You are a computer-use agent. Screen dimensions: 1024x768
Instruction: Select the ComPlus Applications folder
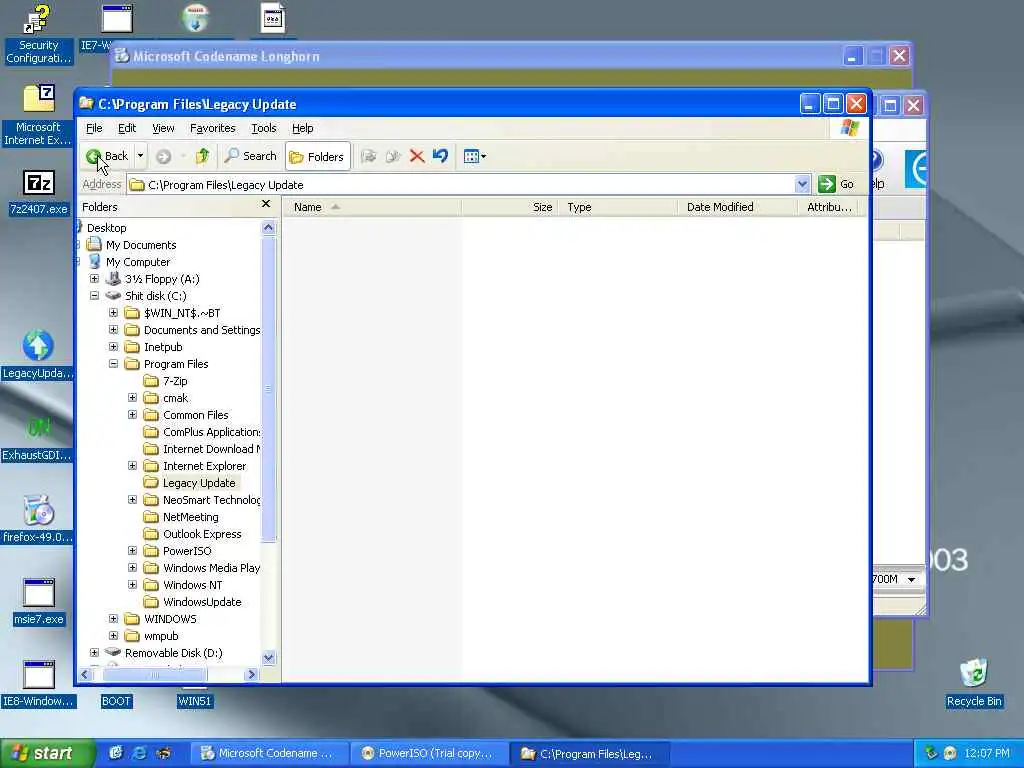(211, 432)
